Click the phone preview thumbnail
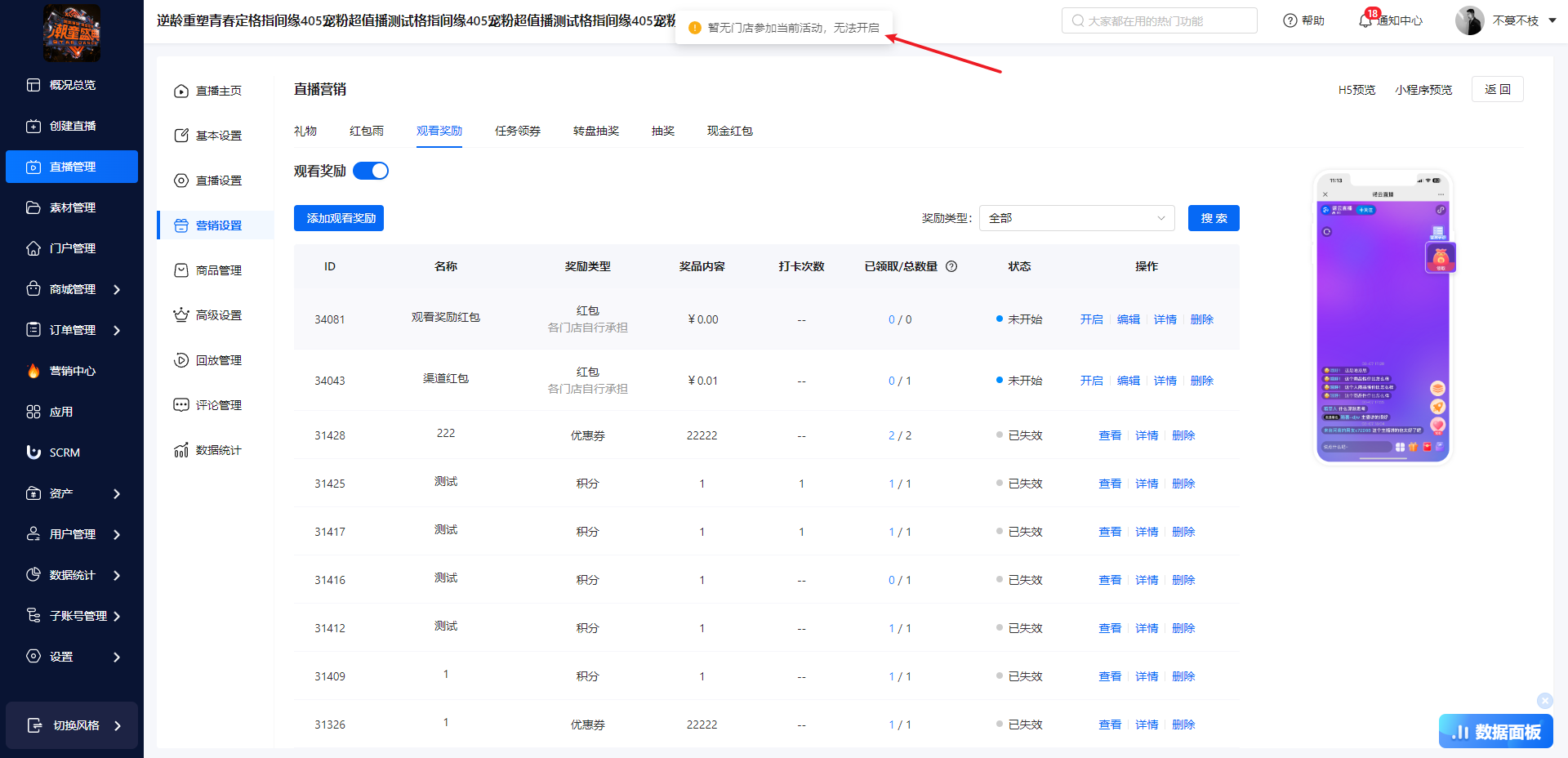This screenshot has height=758, width=1568. [x=1383, y=317]
